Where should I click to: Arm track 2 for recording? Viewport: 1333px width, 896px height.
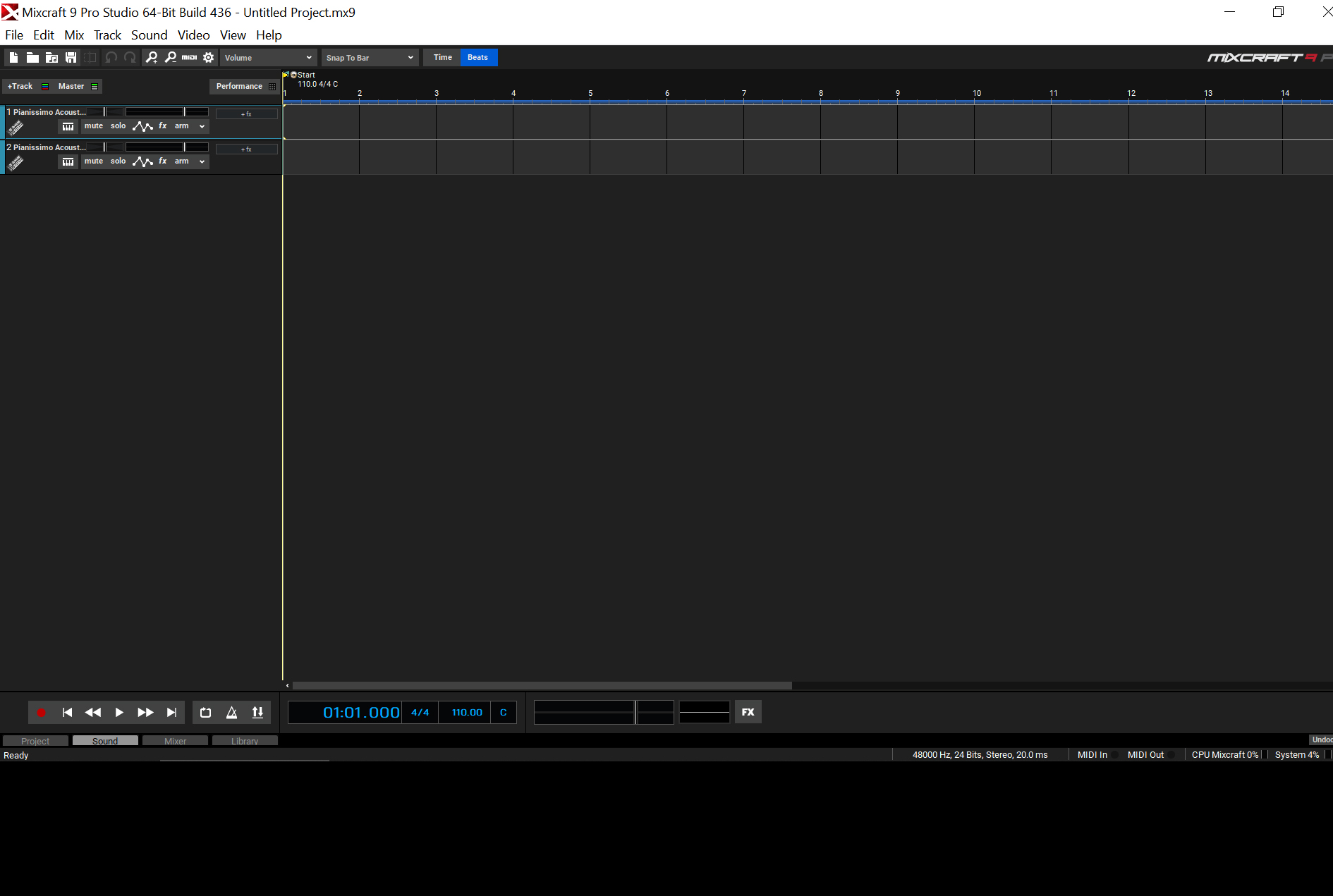182,161
